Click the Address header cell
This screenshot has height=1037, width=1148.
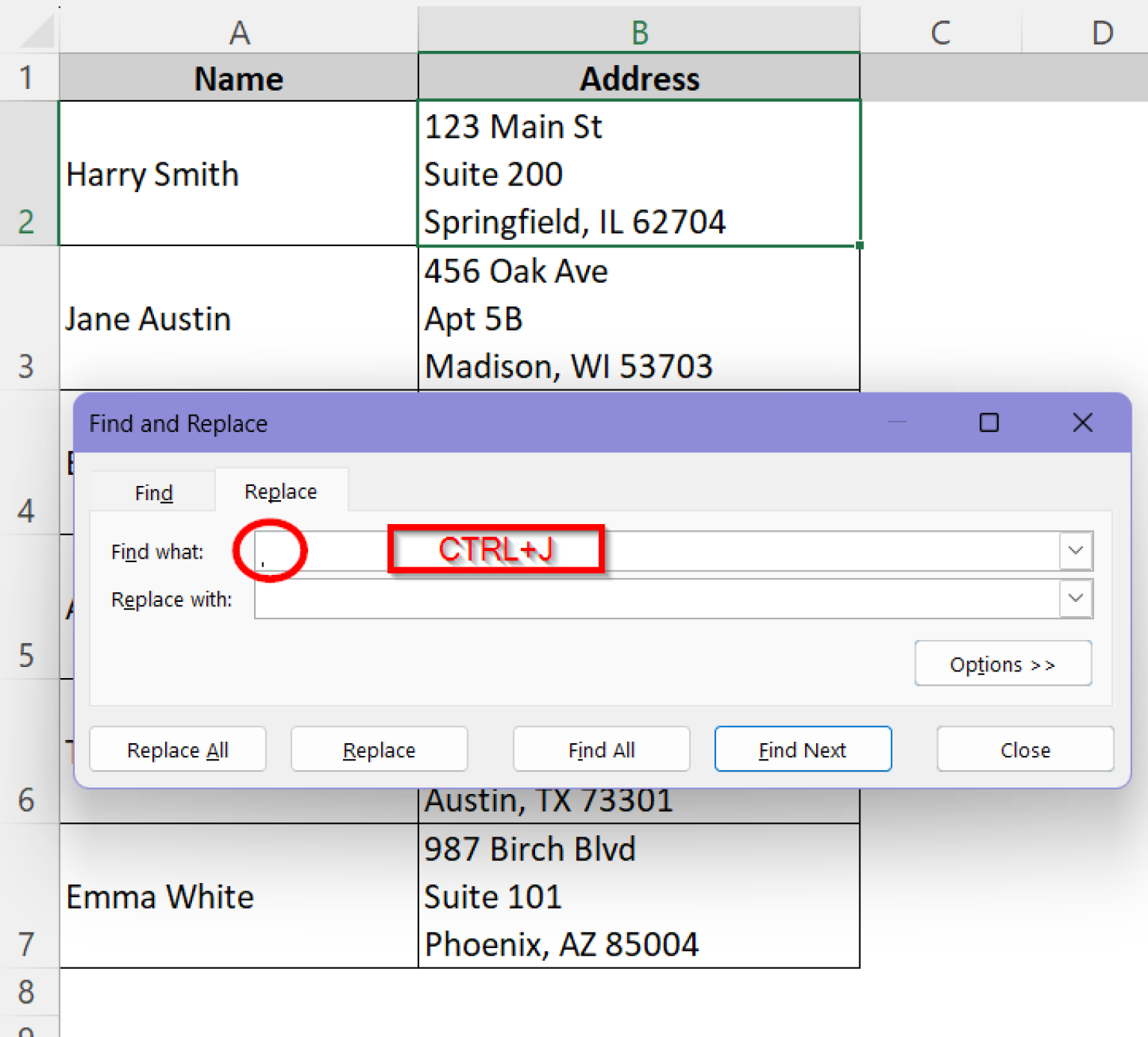pyautogui.click(x=640, y=78)
